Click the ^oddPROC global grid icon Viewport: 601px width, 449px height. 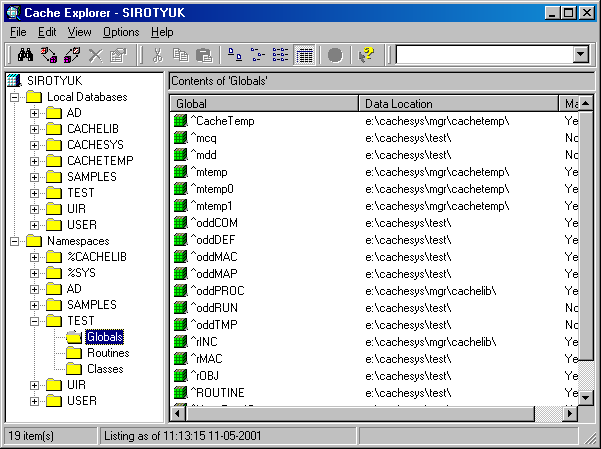pyautogui.click(x=181, y=290)
